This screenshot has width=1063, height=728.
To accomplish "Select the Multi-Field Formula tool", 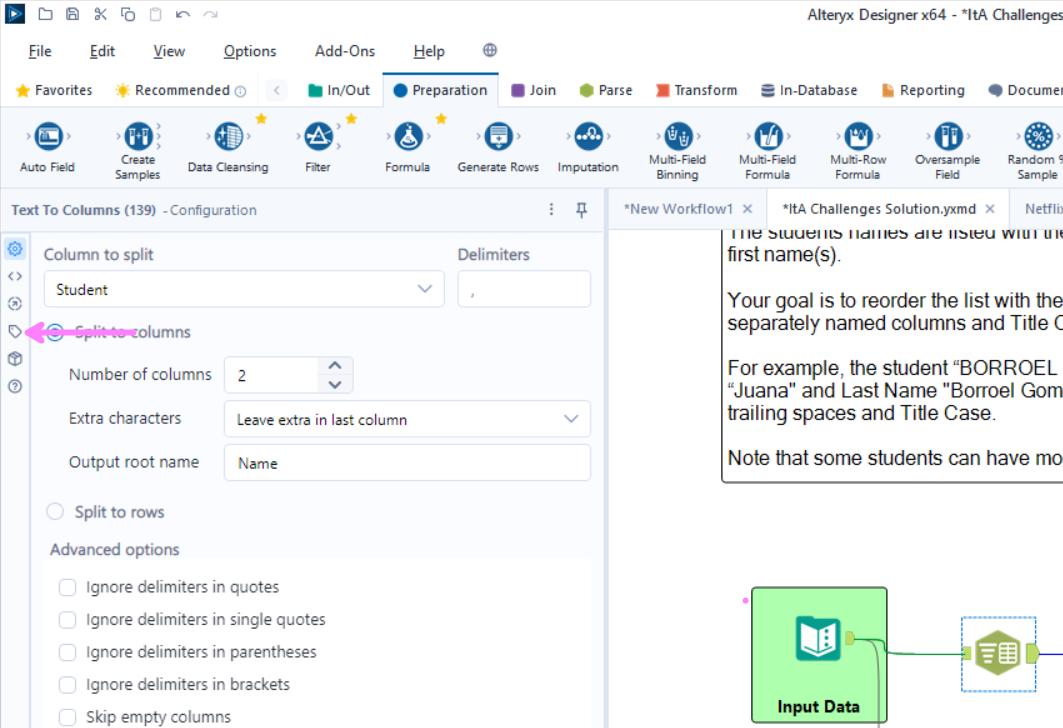I will click(767, 150).
